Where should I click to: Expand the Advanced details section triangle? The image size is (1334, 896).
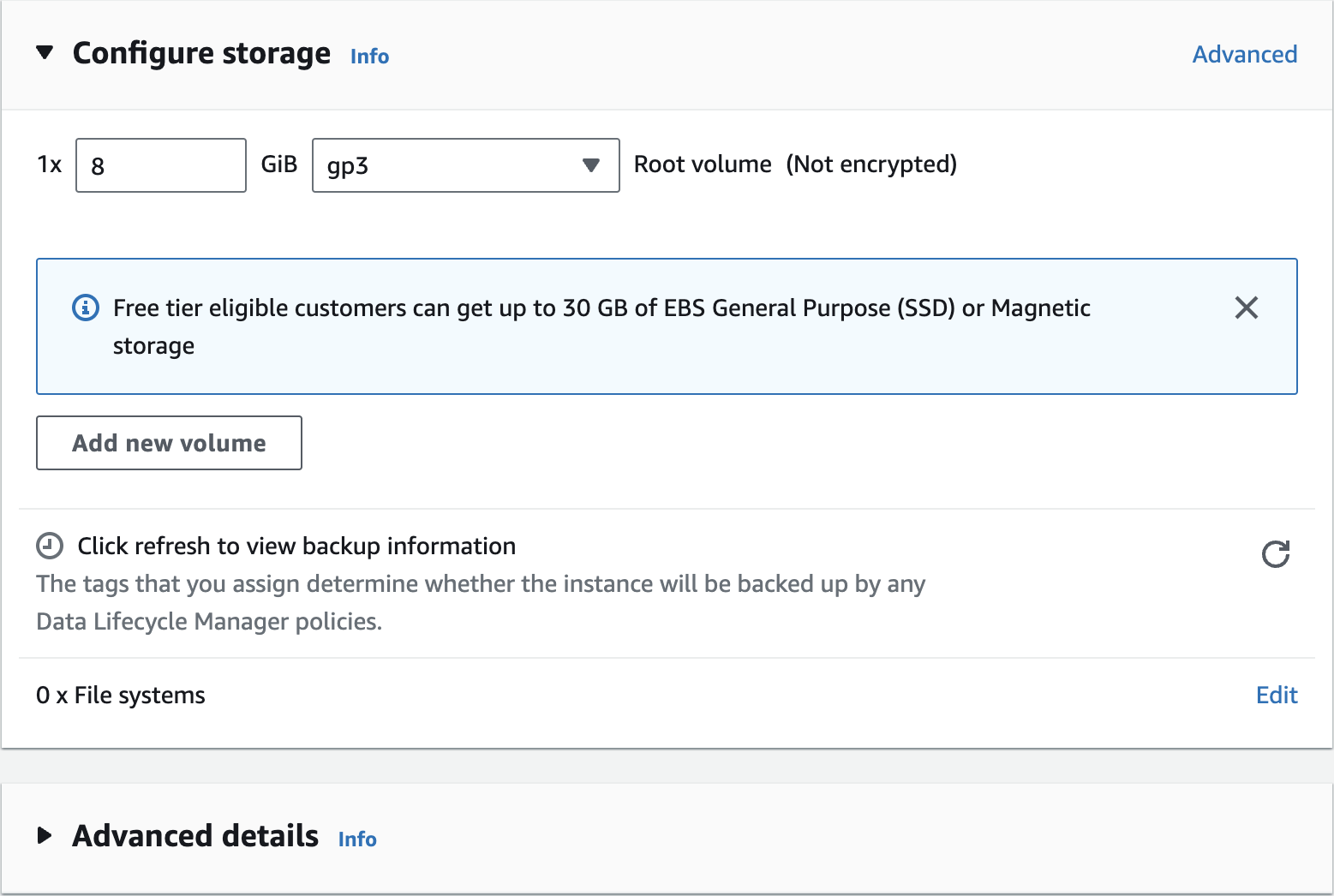(45, 836)
